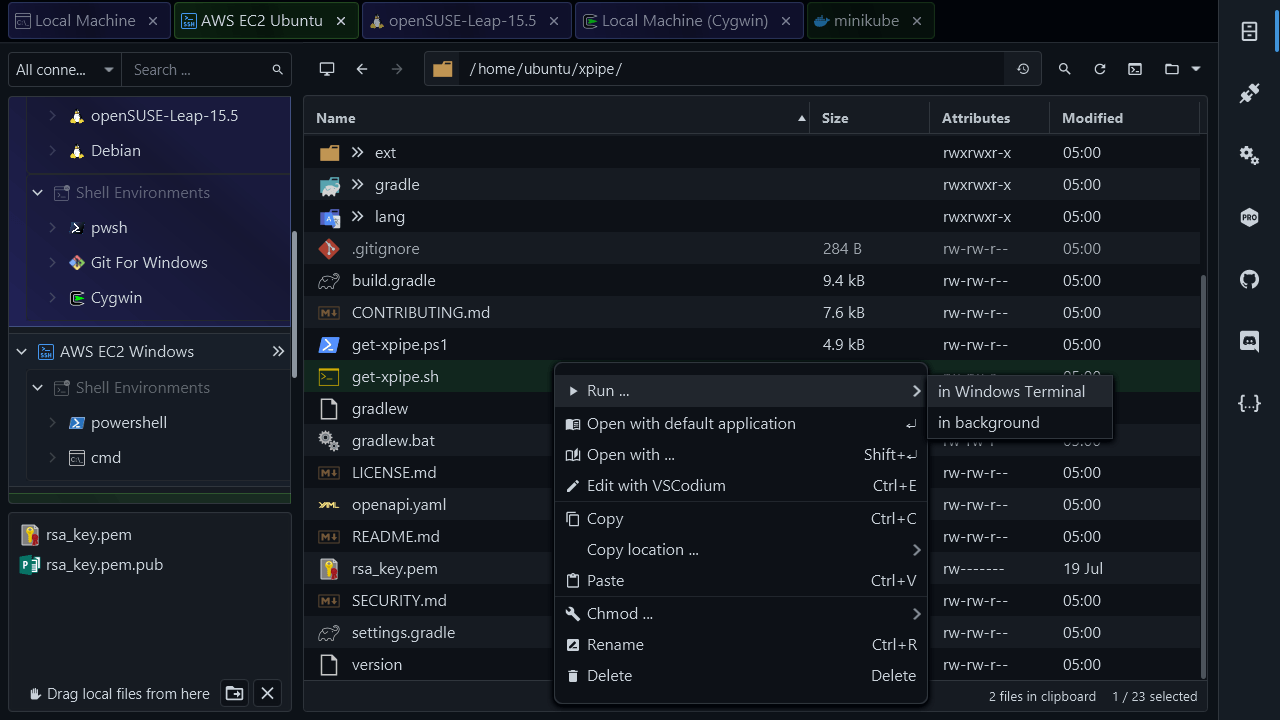Open settings gears icon in right sidebar

point(1249,155)
